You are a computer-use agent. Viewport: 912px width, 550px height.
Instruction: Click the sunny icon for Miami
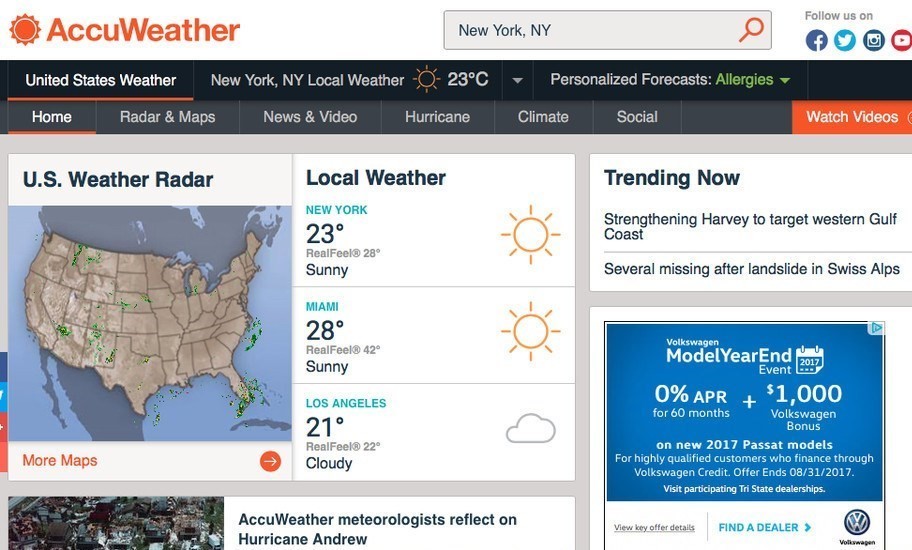[x=530, y=332]
